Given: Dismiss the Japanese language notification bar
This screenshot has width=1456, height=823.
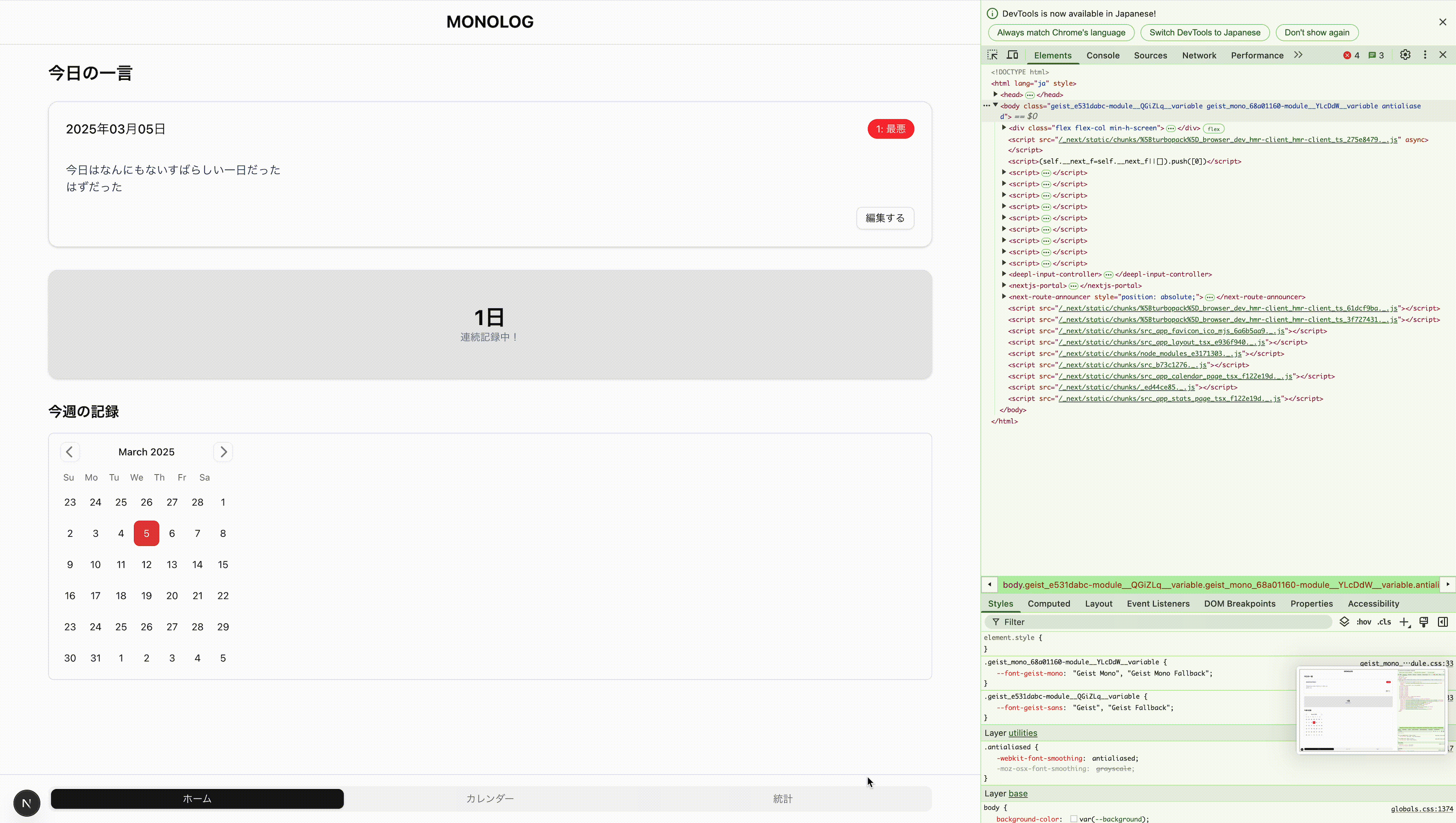Looking at the screenshot, I should point(1443,22).
